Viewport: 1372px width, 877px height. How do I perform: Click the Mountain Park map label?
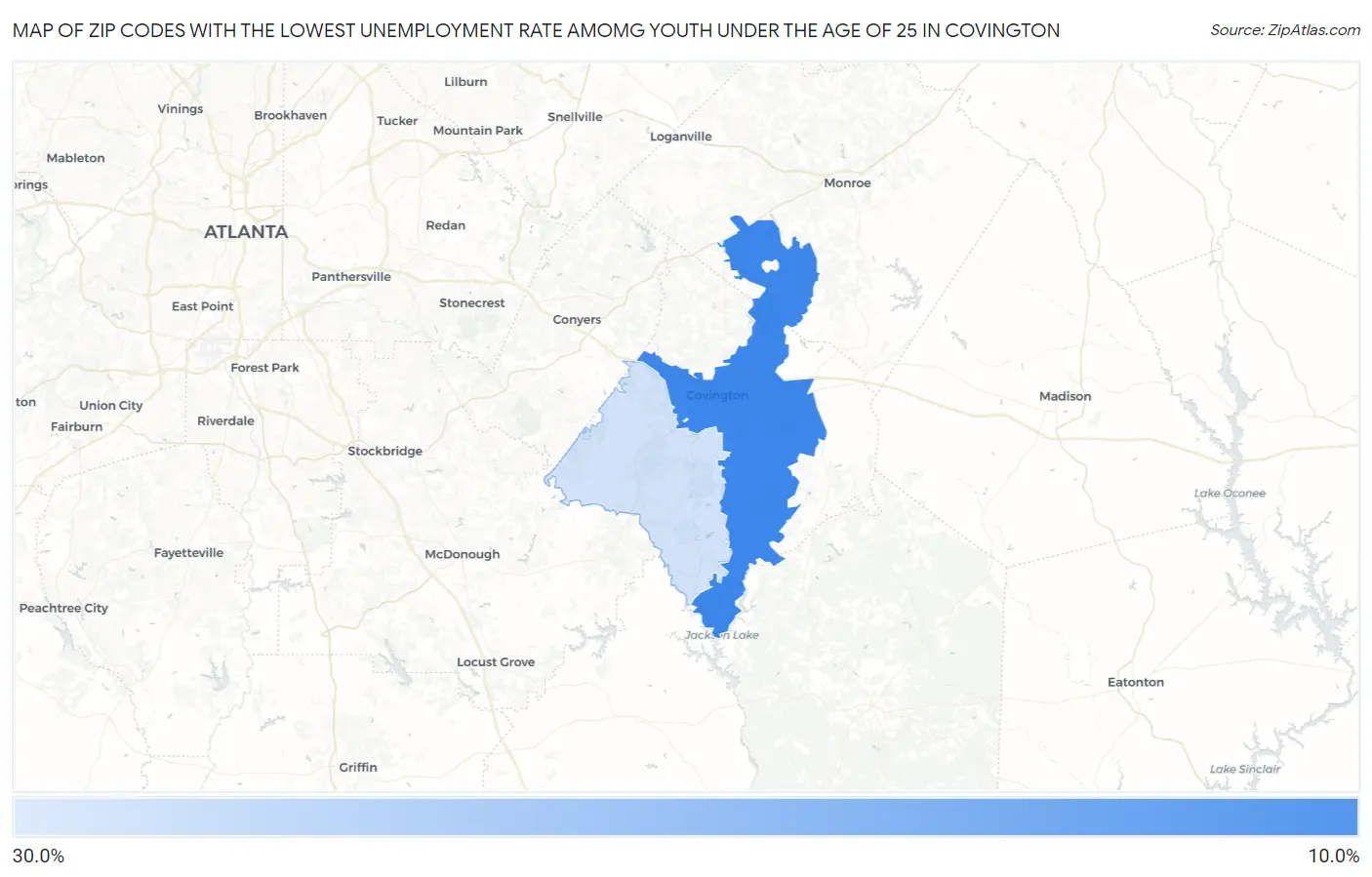478,131
